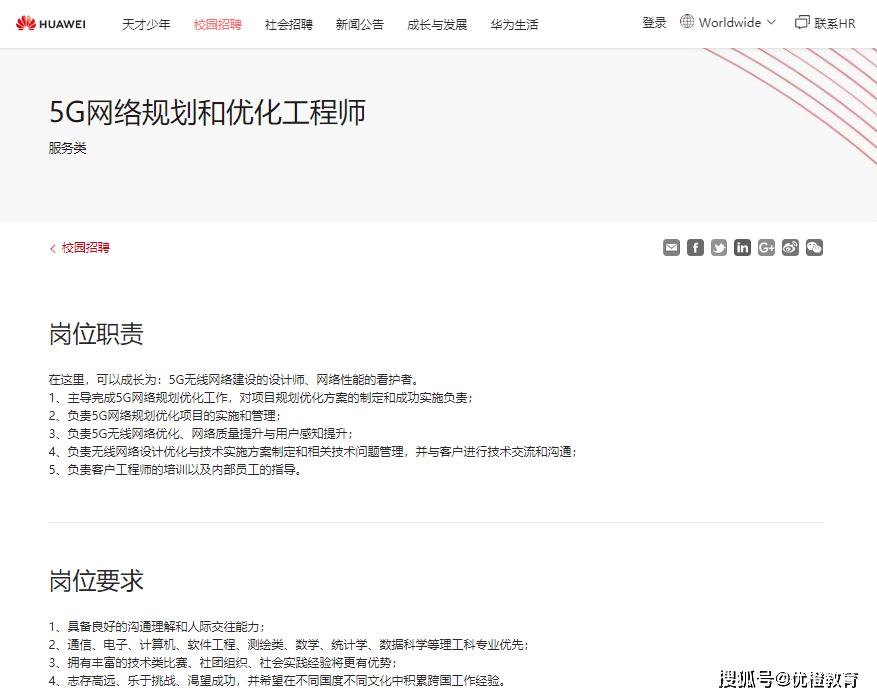Share the job posting via email icon
The width and height of the screenshot is (877, 698).
pyautogui.click(x=671, y=247)
